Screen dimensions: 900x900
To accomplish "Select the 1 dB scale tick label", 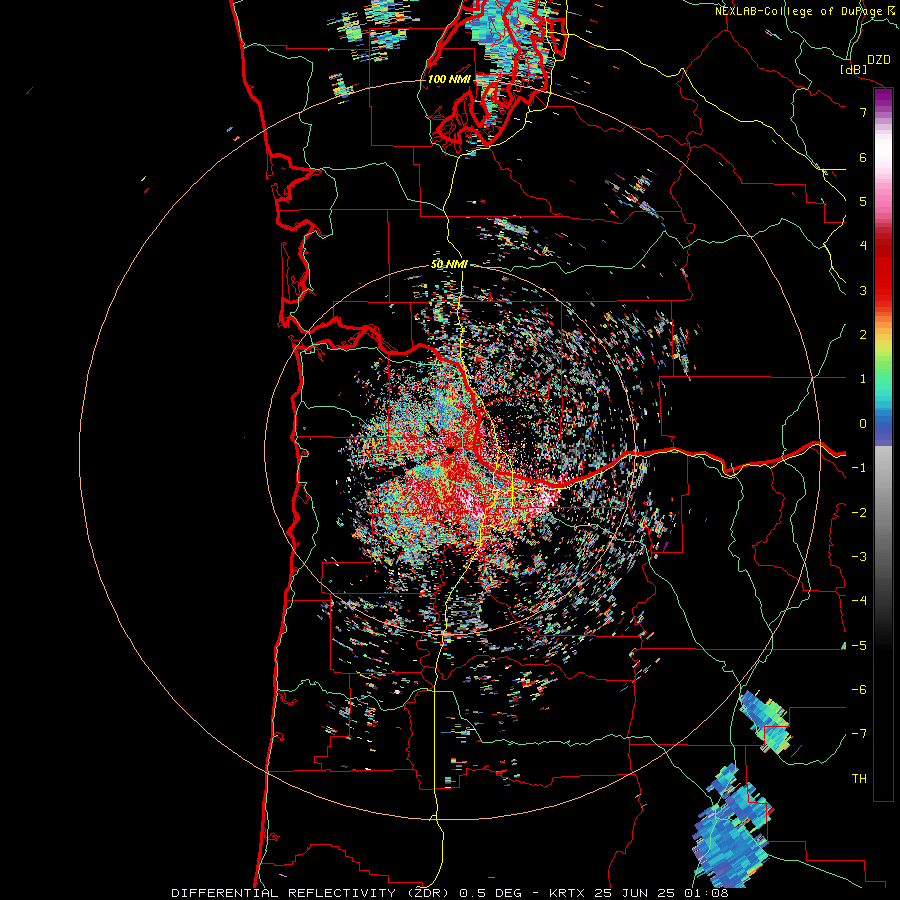I will click(x=863, y=379).
